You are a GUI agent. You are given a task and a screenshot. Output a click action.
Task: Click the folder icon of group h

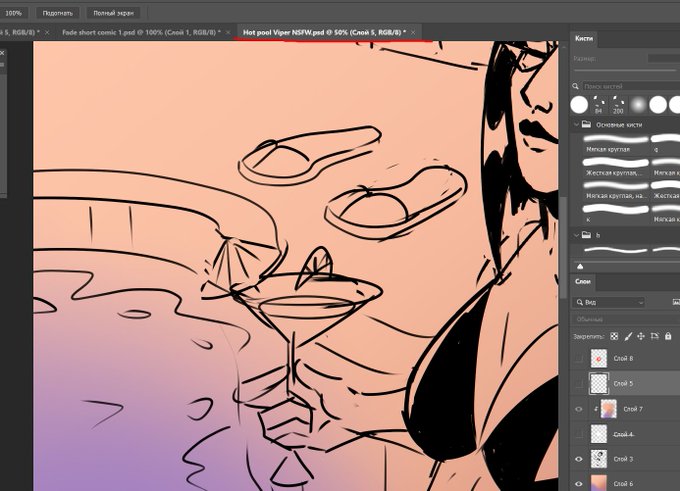(586, 235)
